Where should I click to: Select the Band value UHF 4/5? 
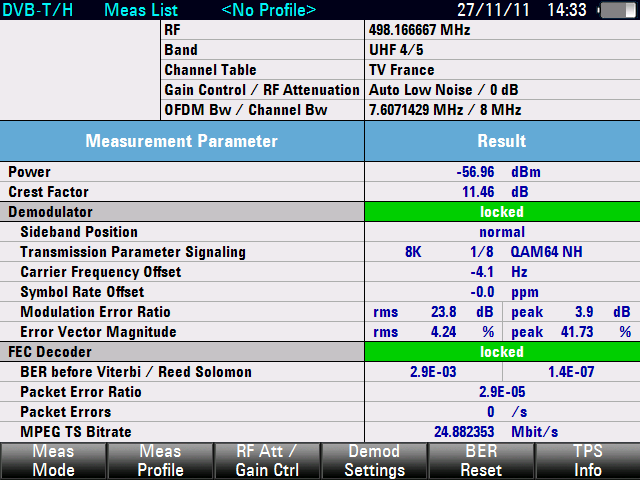click(396, 50)
